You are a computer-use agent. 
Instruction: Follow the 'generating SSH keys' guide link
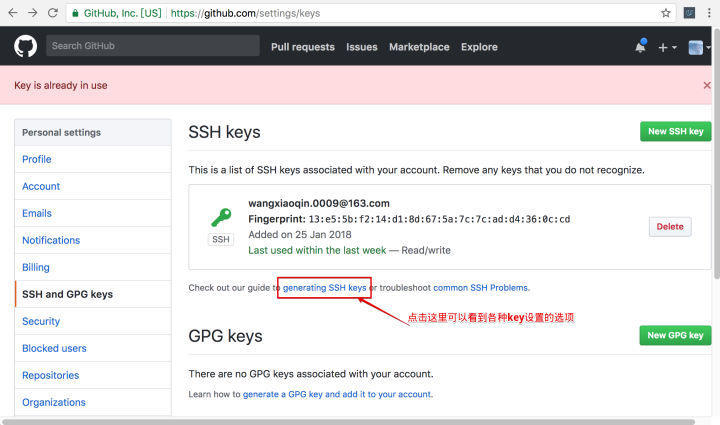(324, 288)
